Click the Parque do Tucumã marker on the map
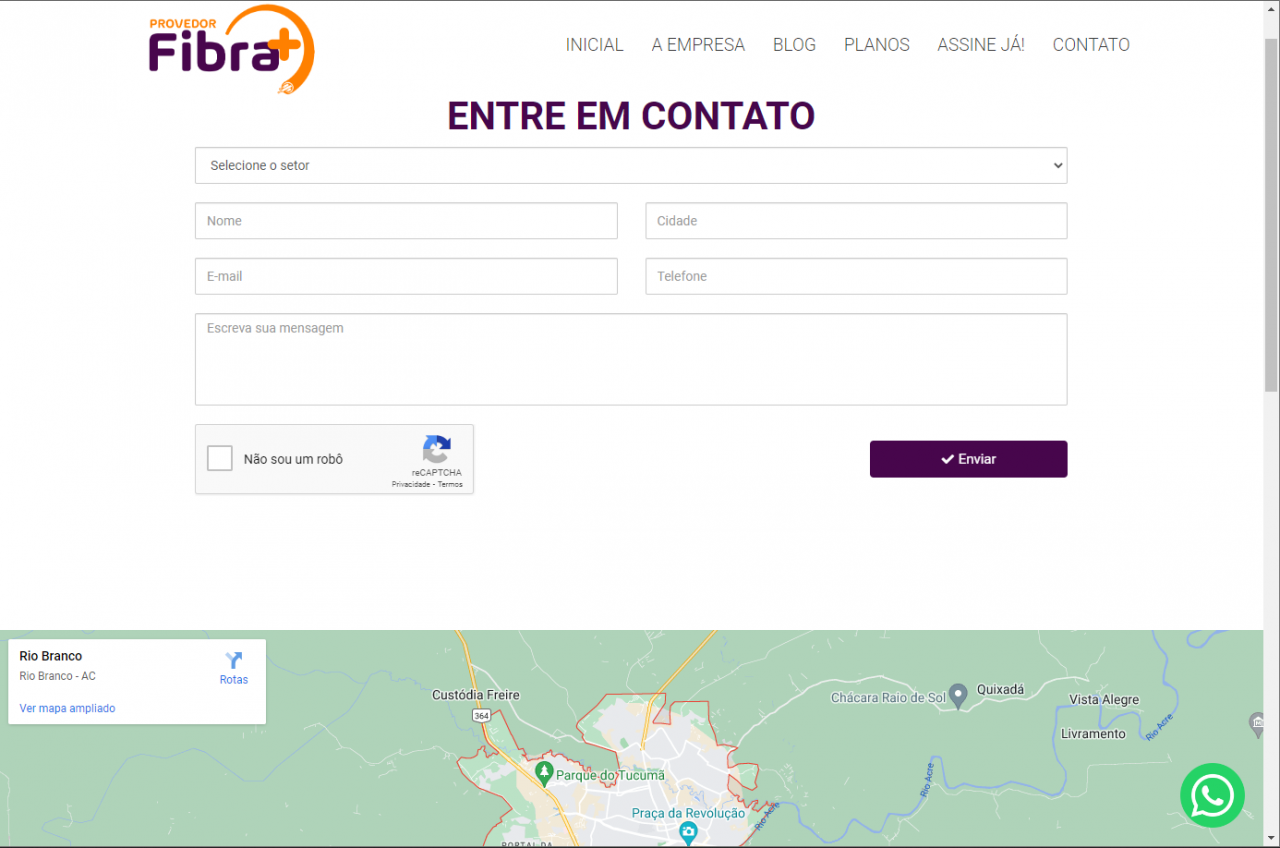 (x=545, y=773)
